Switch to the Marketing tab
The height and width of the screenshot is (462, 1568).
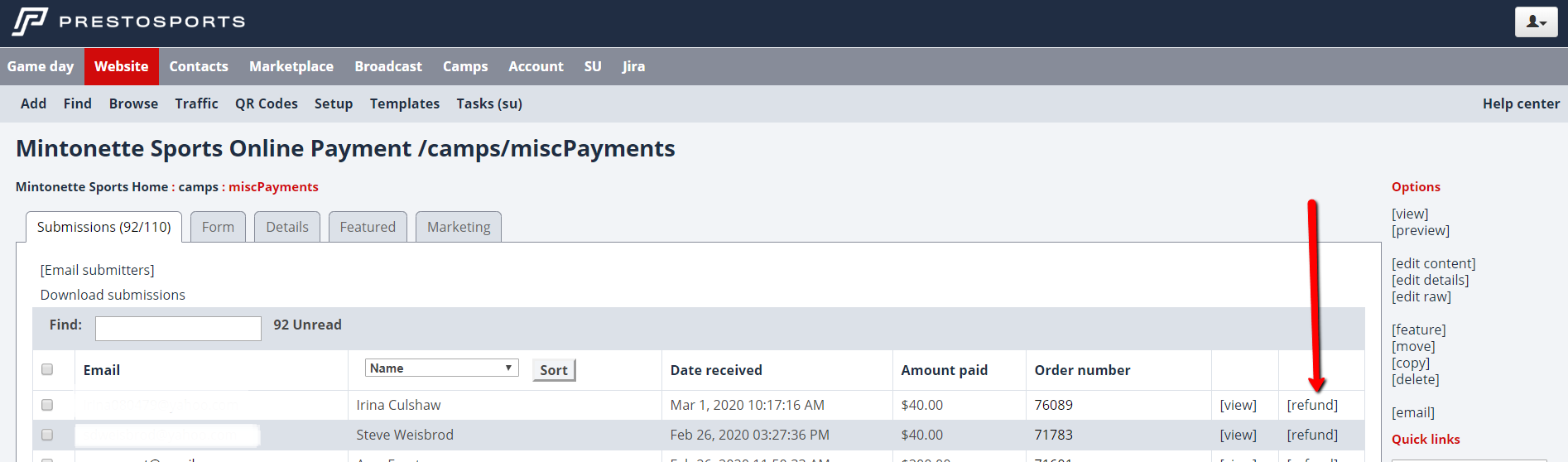coord(459,227)
